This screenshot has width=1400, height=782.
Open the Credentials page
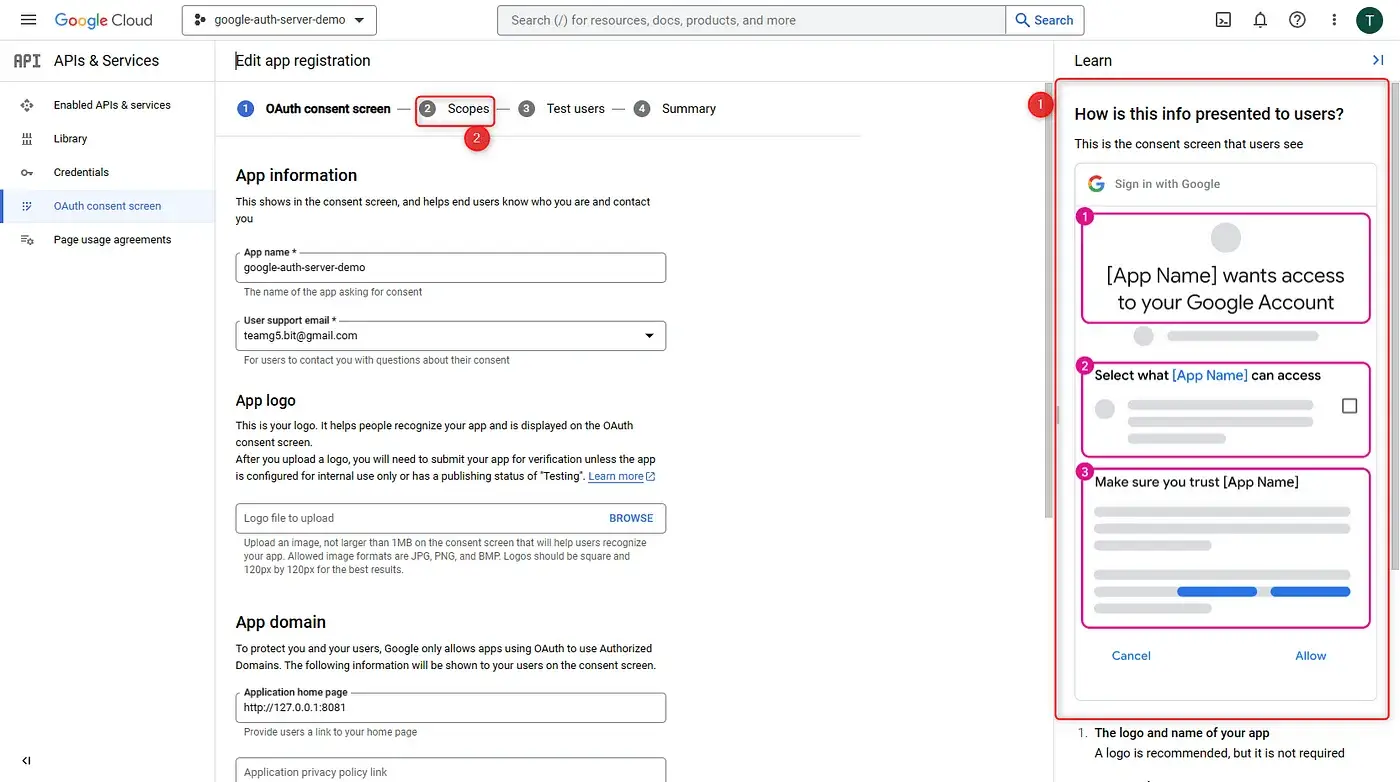pos(81,172)
